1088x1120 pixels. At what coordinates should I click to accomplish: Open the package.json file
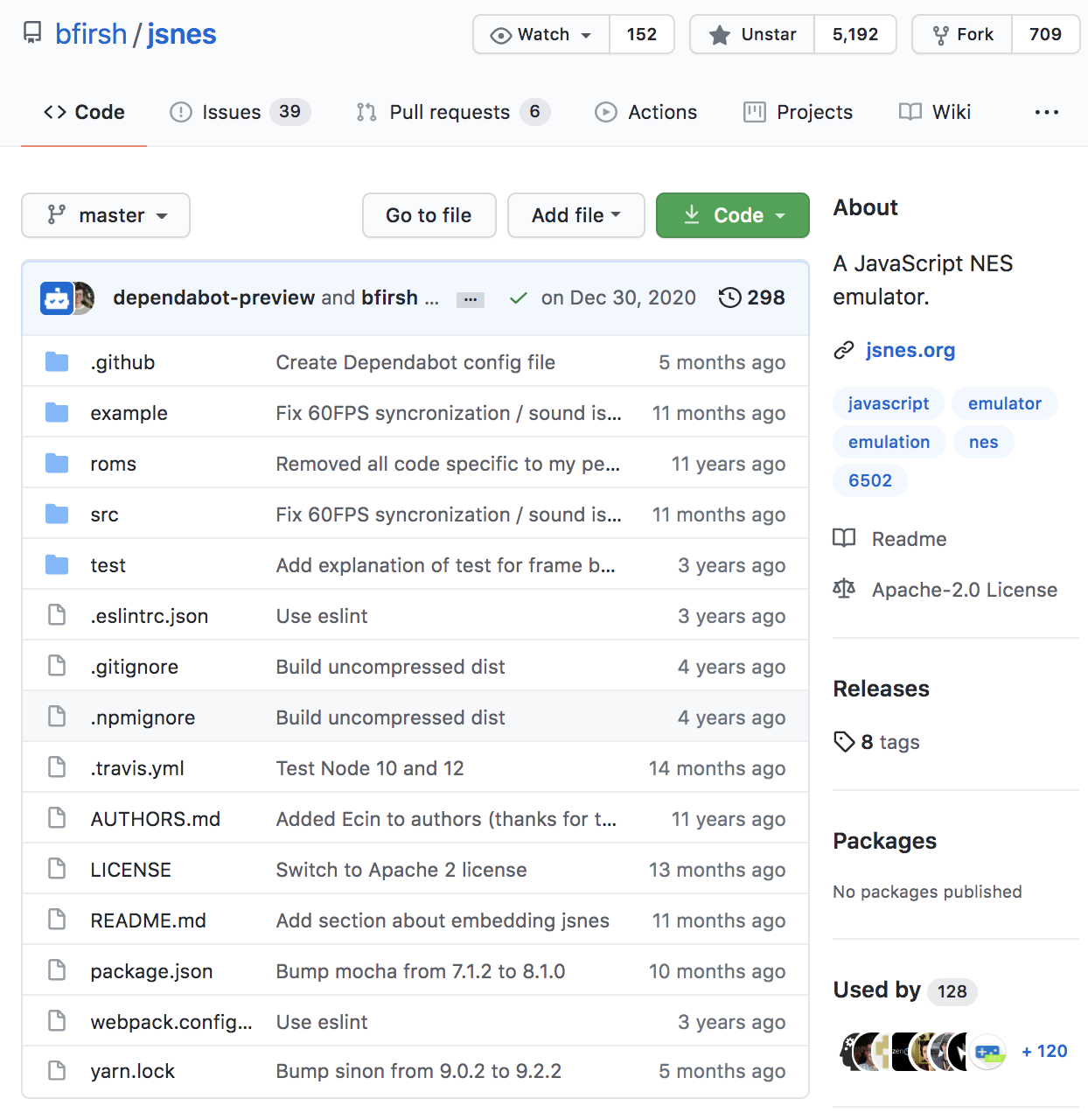coord(151,971)
